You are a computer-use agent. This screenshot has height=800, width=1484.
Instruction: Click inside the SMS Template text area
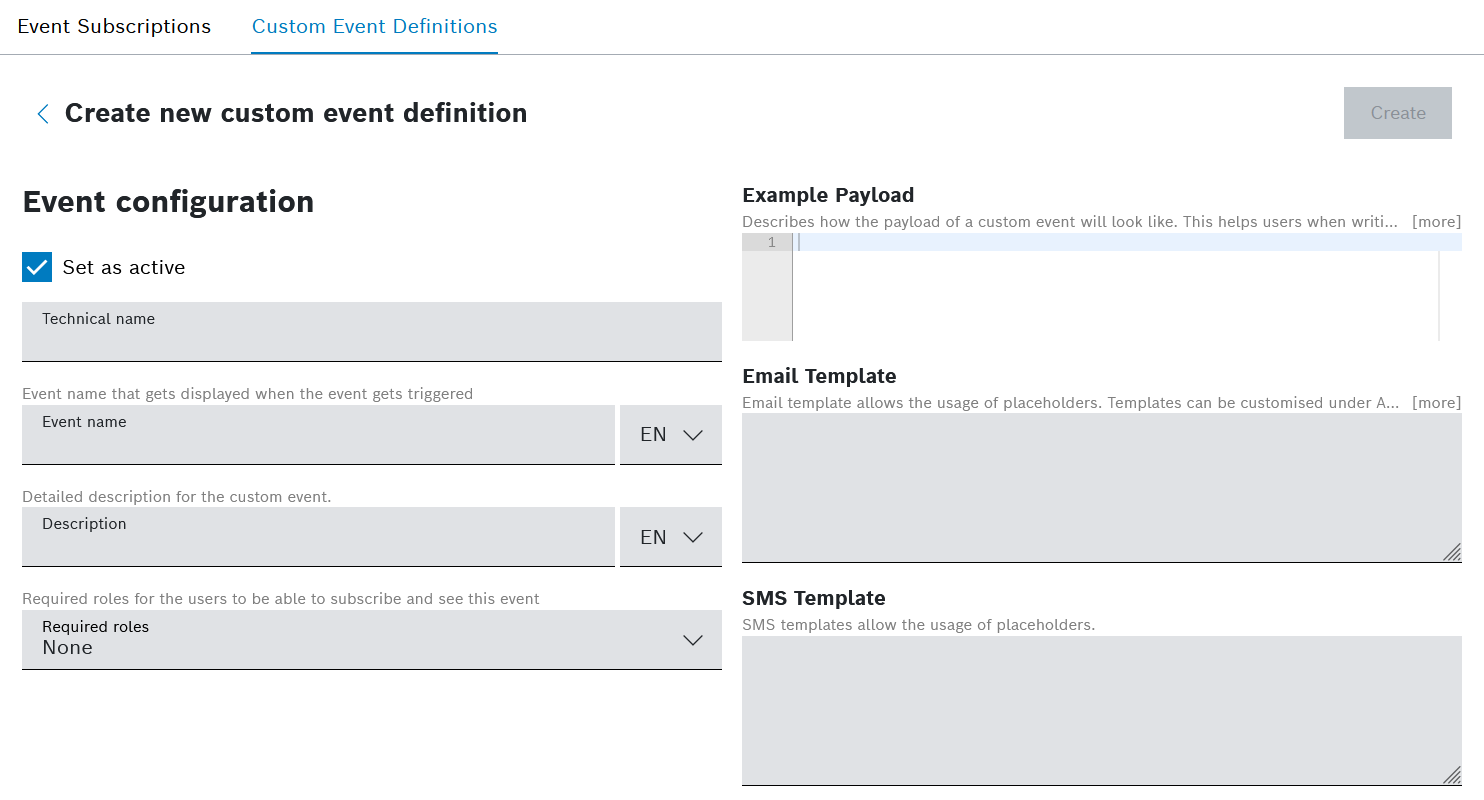1100,710
